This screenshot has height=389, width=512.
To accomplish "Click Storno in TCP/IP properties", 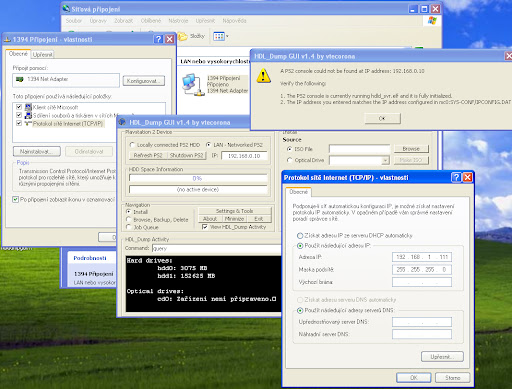I will 452,378.
